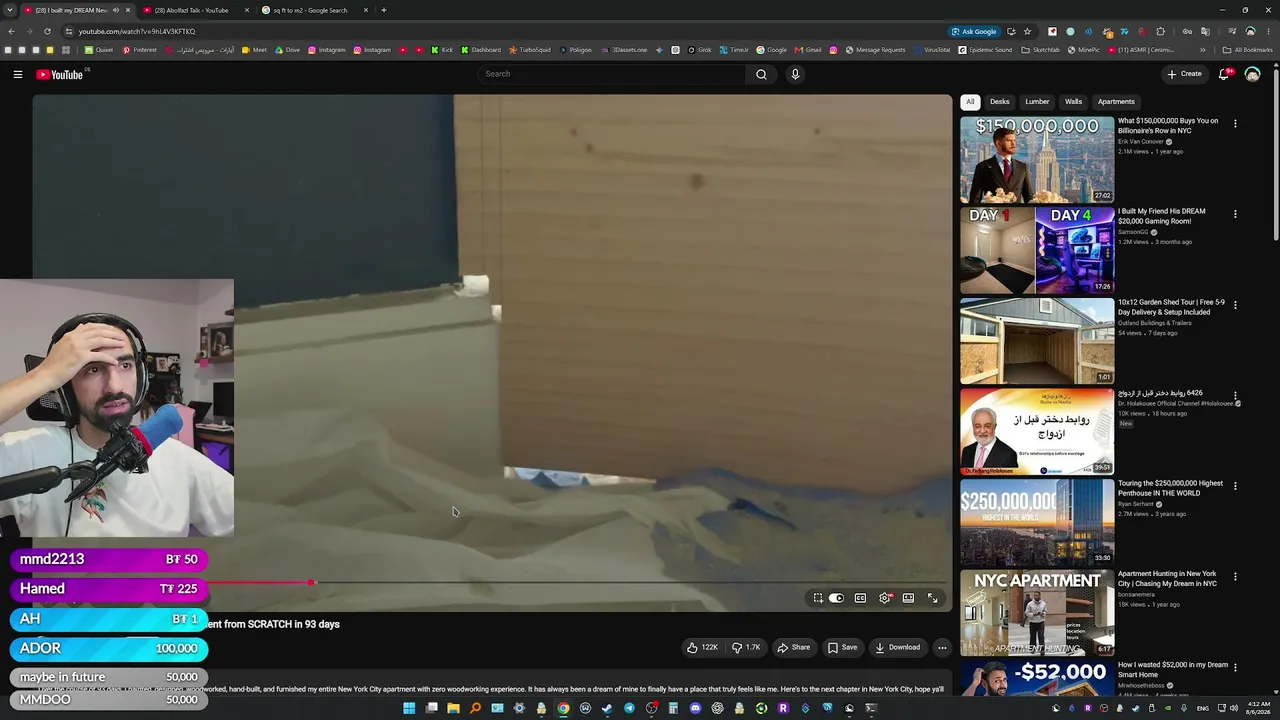The height and width of the screenshot is (720, 1280).
Task: Reload the page in Chrome
Action: click(x=47, y=31)
